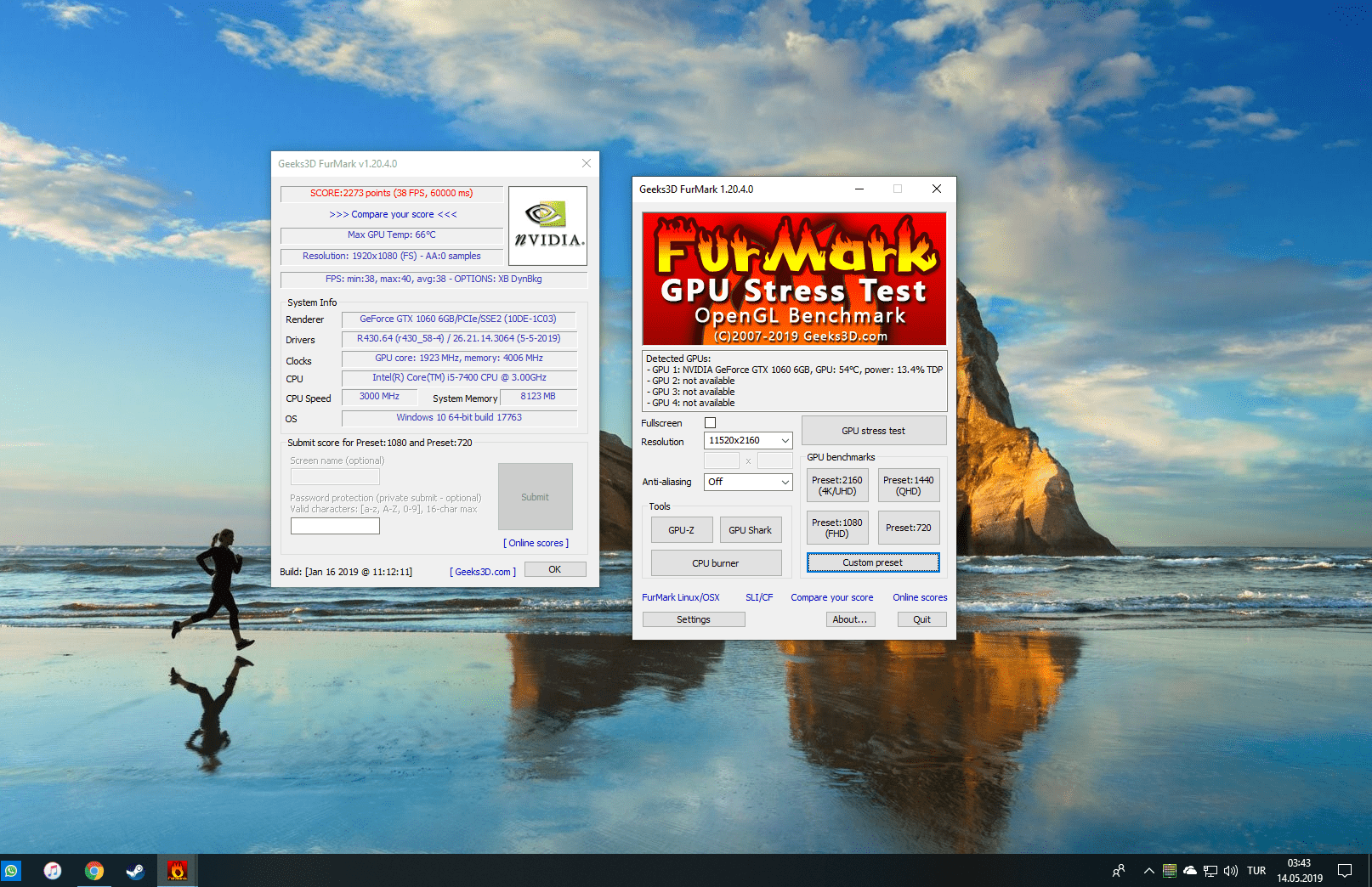Click the 'FPS: min:38, max:40, avg:38' text

[434, 279]
